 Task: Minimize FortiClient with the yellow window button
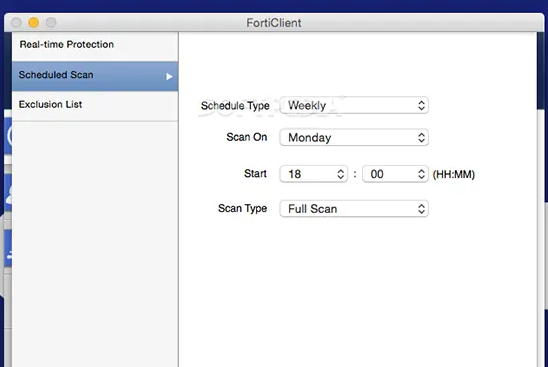tap(34, 22)
